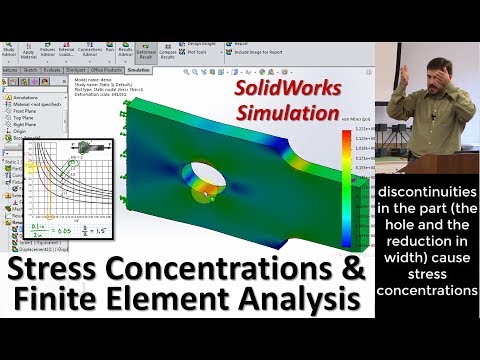Open Fixtures Advisor
The image size is (480, 360).
[x=47, y=49]
